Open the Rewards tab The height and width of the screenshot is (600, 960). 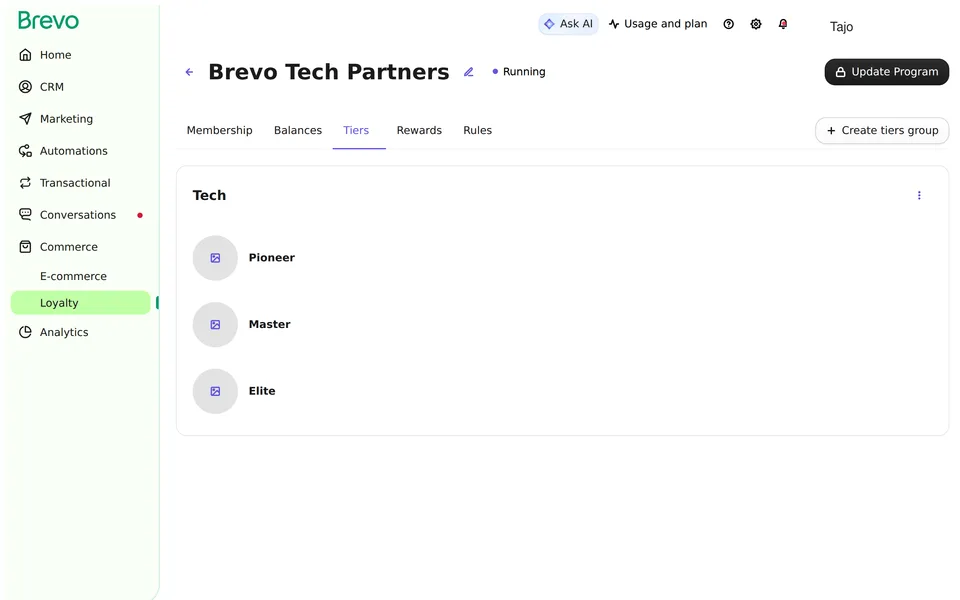419,130
